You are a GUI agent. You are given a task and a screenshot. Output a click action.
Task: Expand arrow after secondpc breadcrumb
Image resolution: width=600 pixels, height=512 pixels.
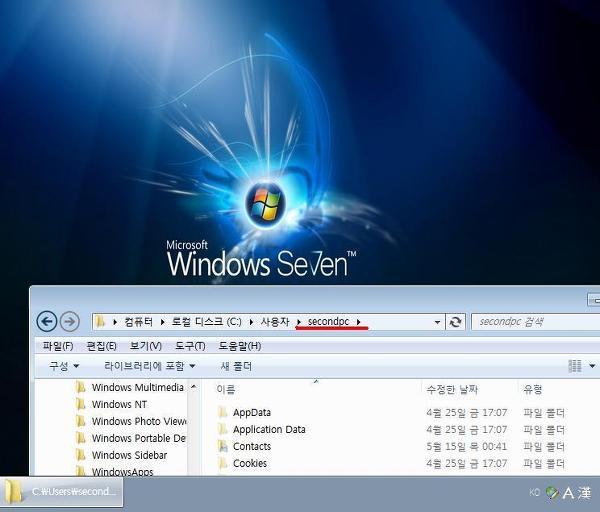click(359, 322)
